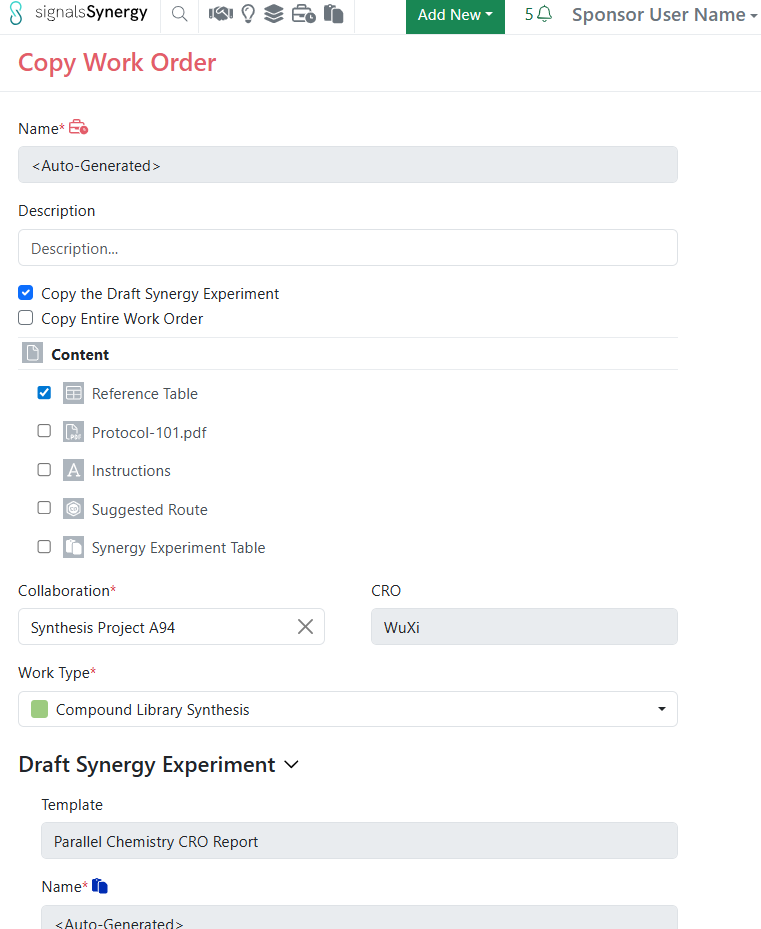Click the notifications bell icon
This screenshot has width=761, height=929.
pyautogui.click(x=544, y=15)
